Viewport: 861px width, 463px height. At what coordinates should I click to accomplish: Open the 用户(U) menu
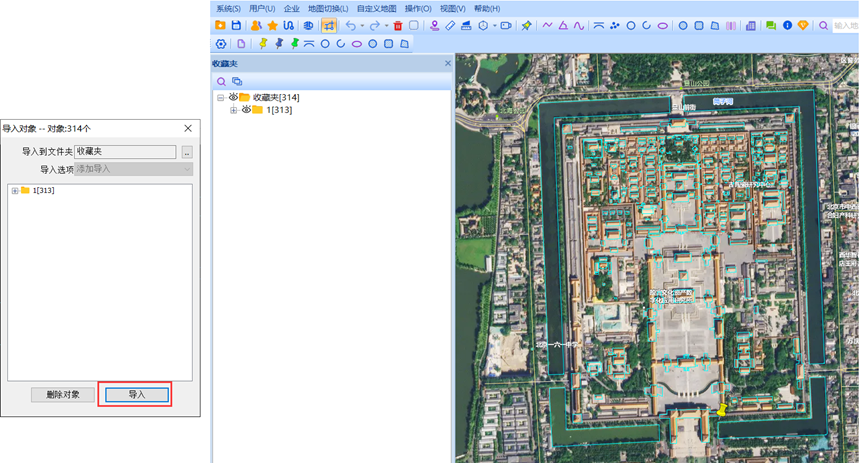pos(262,9)
